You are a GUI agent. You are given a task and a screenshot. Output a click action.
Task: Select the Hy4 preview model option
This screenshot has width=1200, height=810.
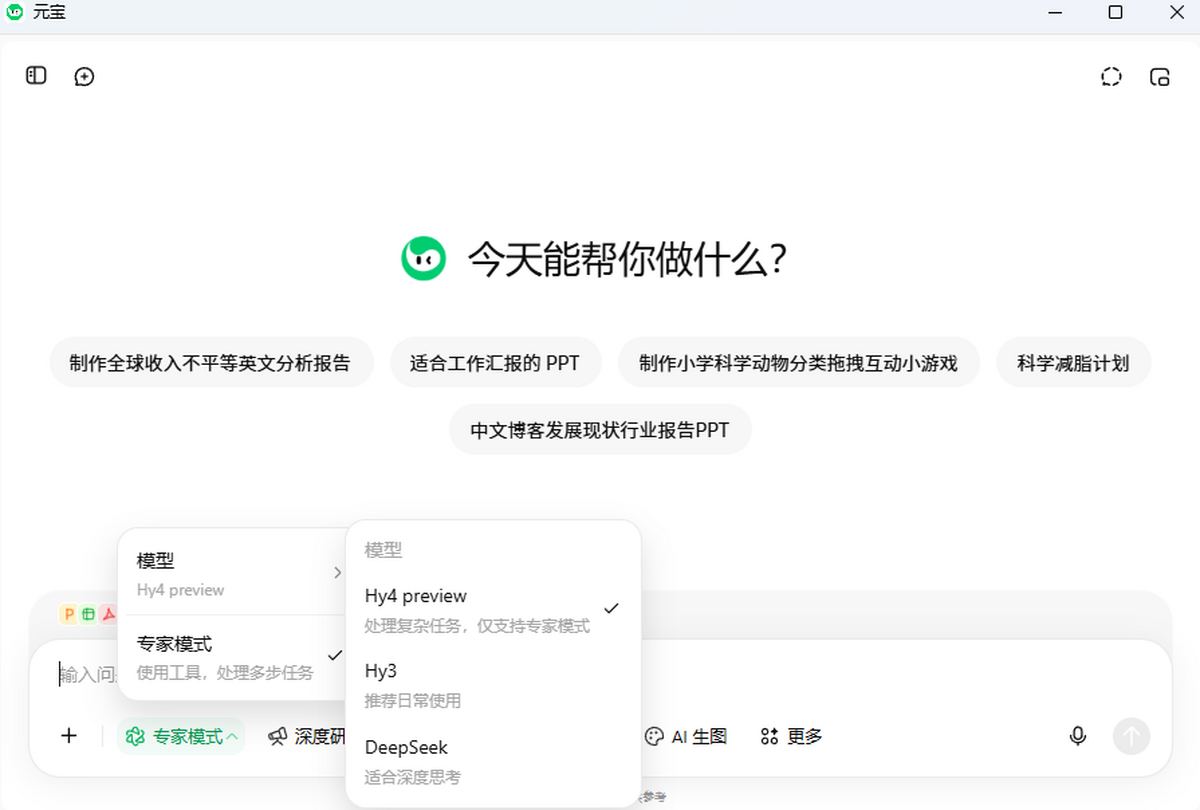493,609
